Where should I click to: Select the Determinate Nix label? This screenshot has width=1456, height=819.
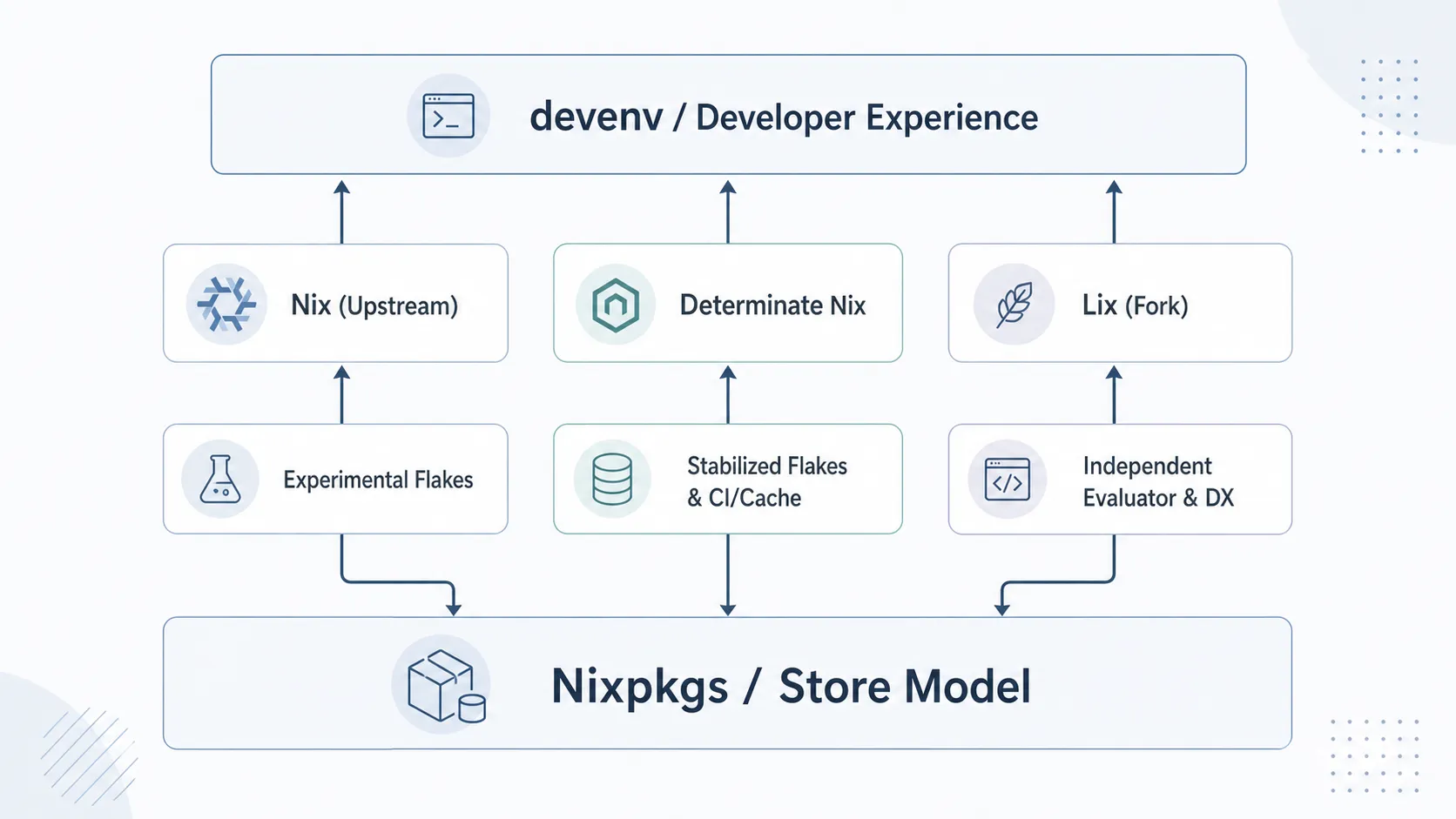772,305
